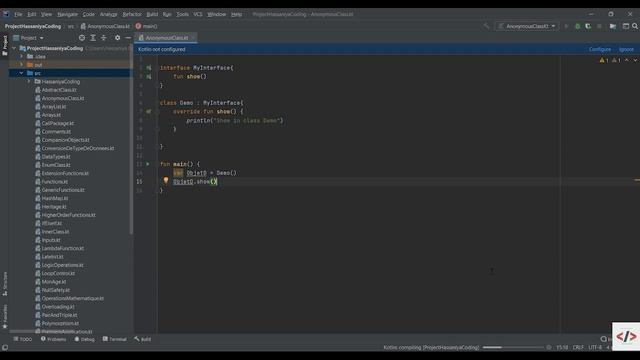640x360 pixels.
Task: Open the Build tool window
Action: click(x=142, y=339)
